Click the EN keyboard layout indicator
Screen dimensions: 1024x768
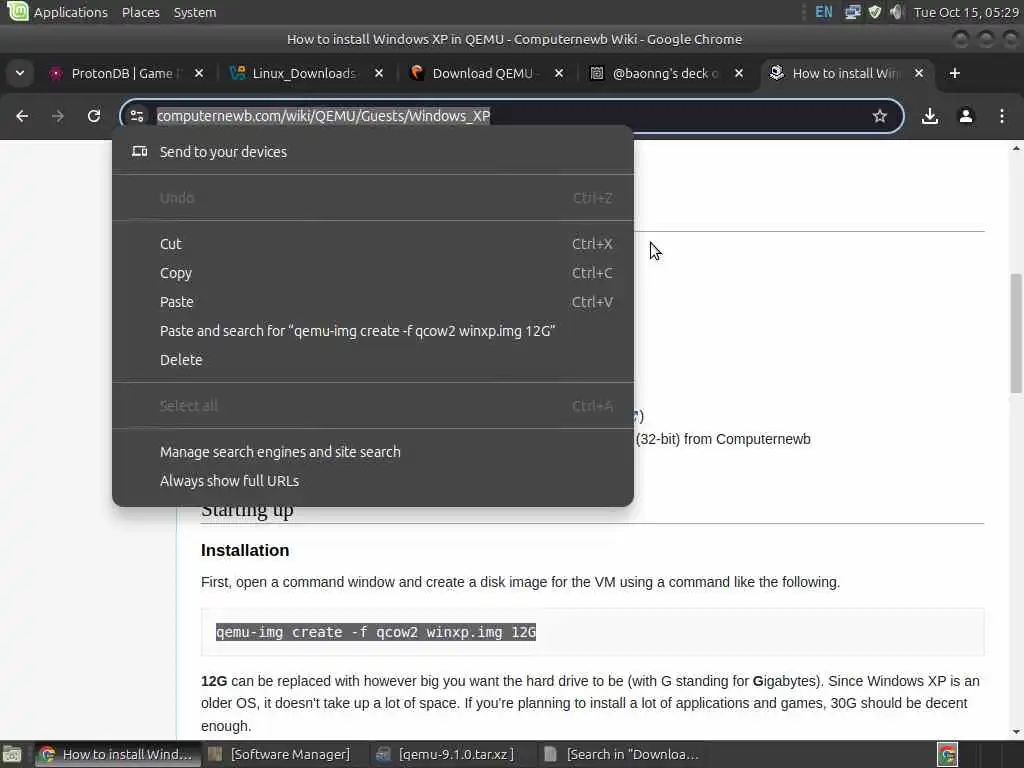tap(824, 12)
